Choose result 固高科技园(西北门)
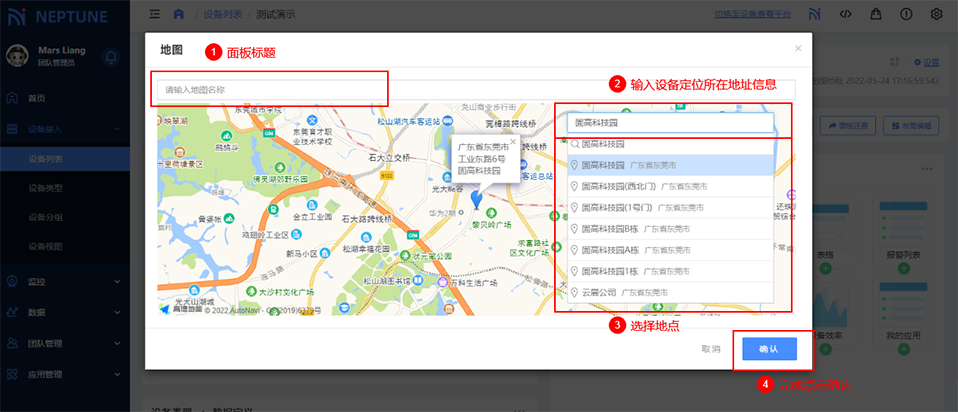This screenshot has width=958, height=412. click(670, 186)
